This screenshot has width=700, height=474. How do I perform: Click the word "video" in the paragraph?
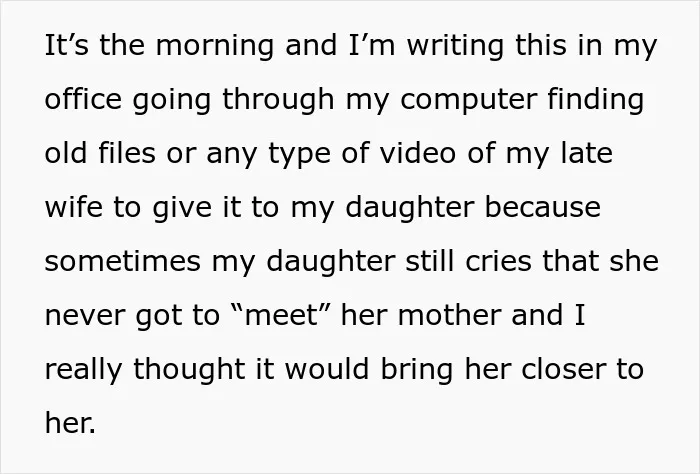click(x=418, y=153)
